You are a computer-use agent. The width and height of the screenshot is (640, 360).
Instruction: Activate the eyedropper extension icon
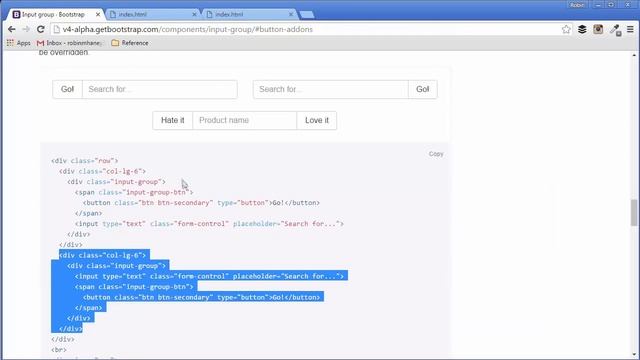point(615,30)
